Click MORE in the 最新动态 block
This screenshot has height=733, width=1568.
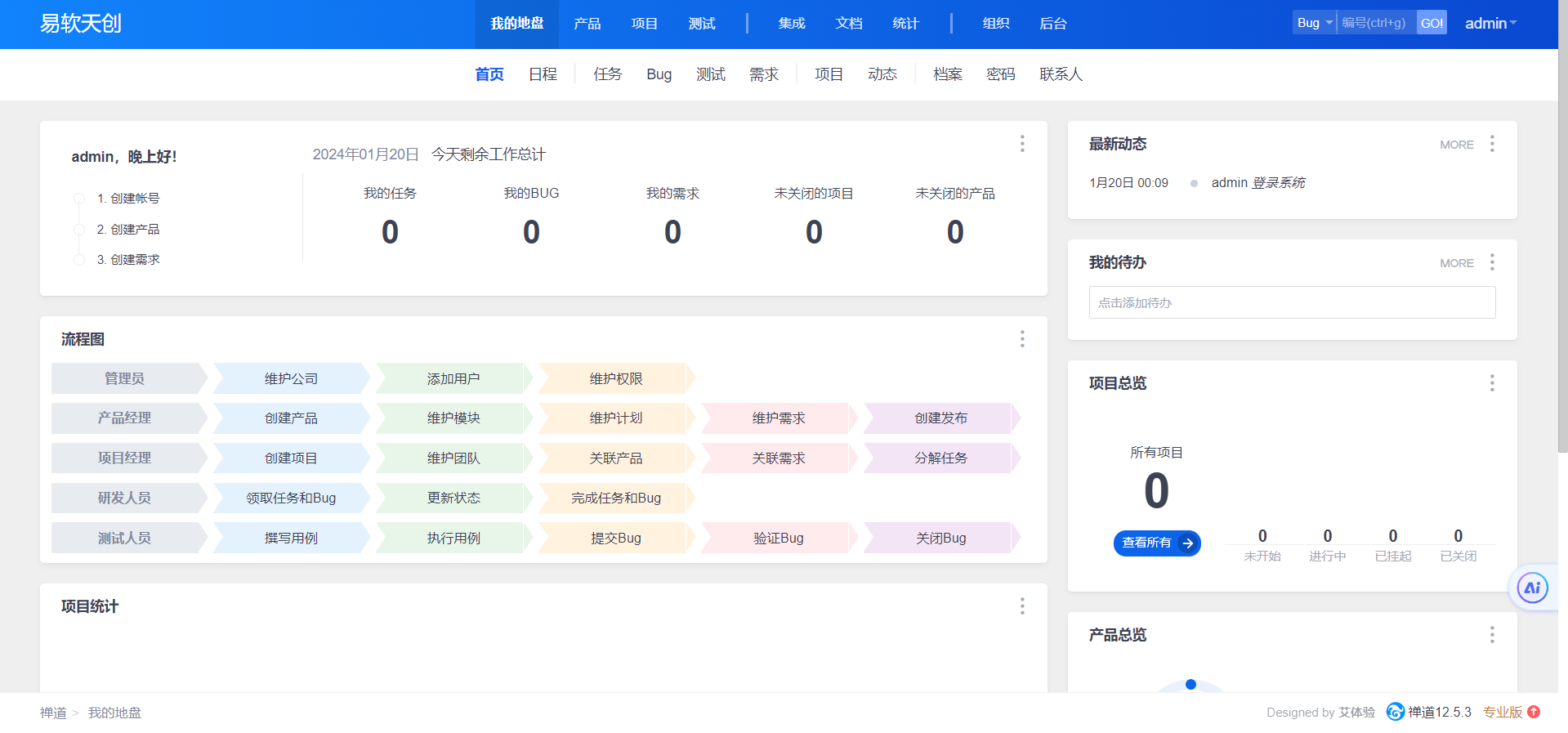tap(1457, 145)
